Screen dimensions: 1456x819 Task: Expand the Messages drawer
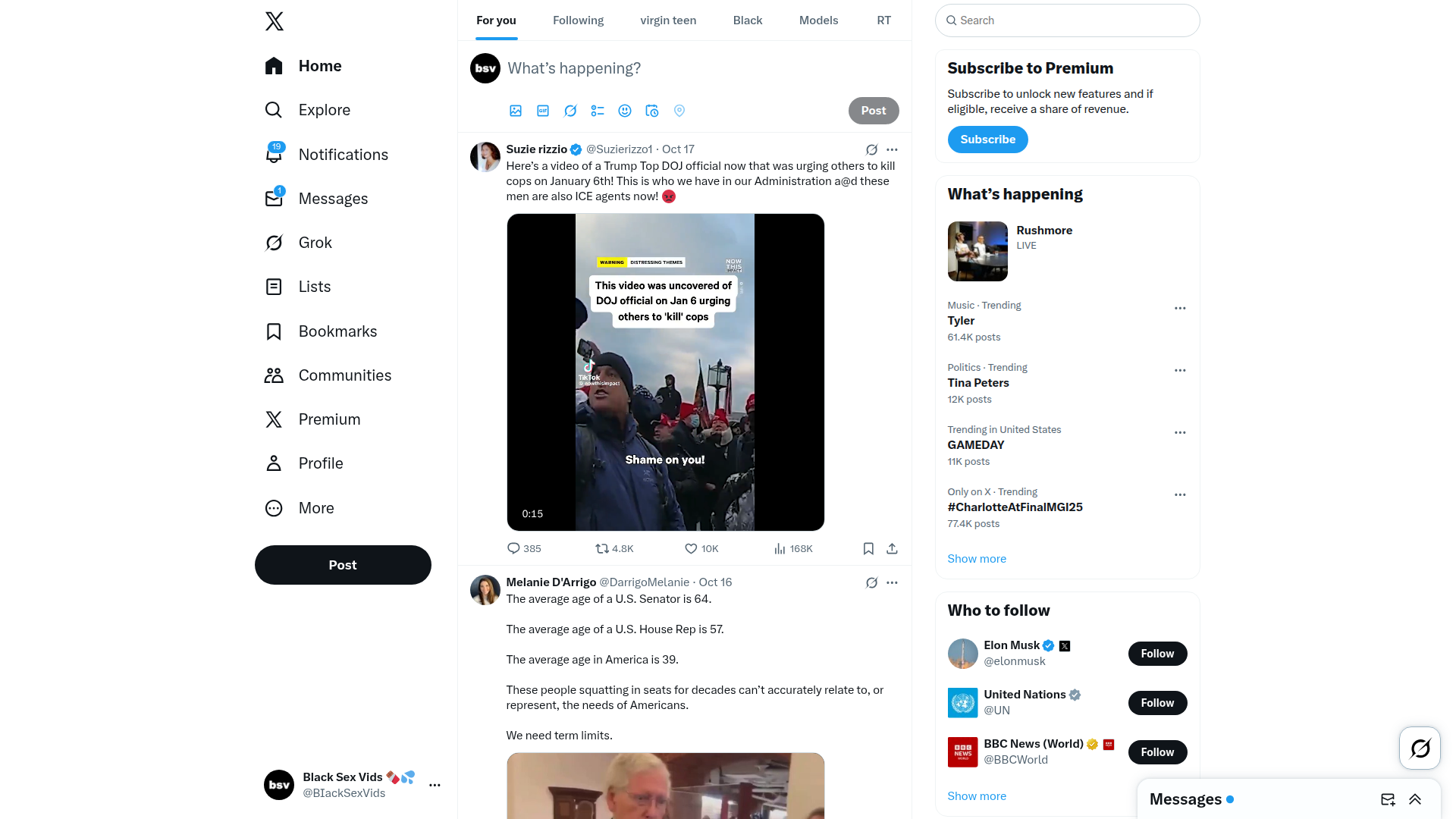coord(1415,799)
